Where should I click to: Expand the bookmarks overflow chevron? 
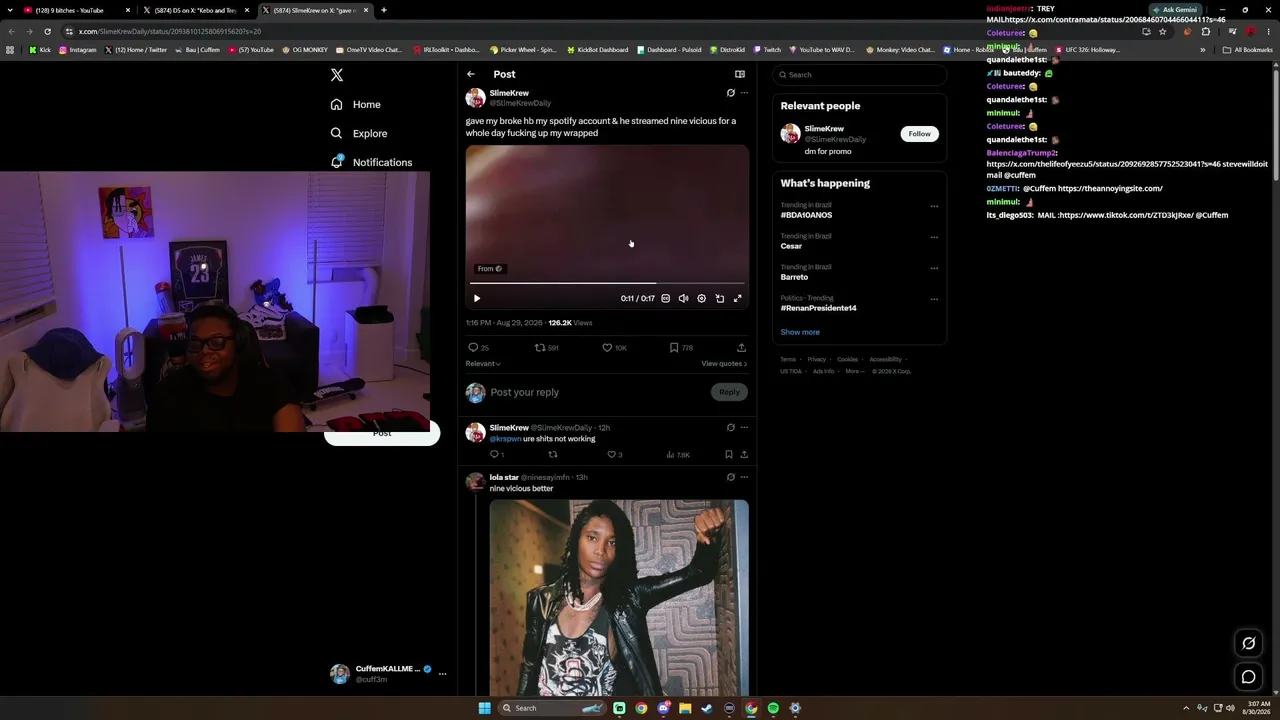[x=1203, y=50]
